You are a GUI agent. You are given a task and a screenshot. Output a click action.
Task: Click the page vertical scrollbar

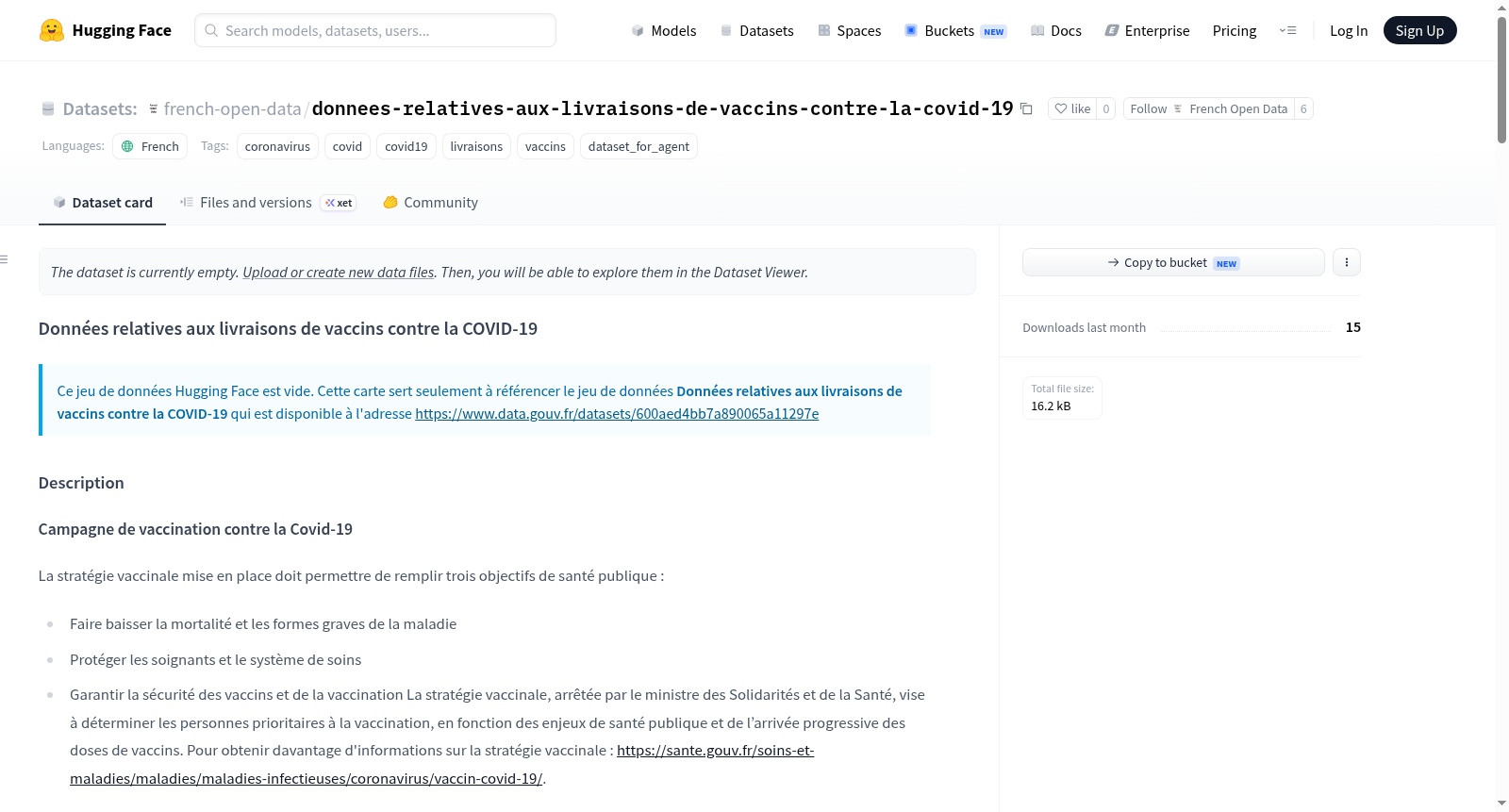point(1501,80)
